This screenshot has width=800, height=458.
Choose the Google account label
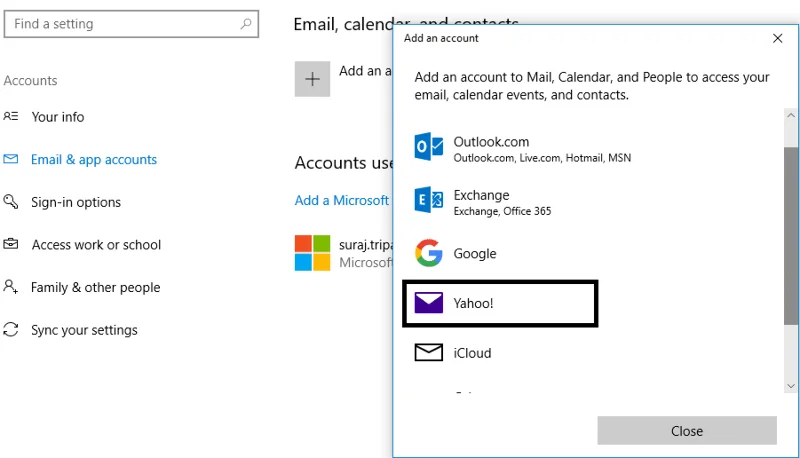click(475, 253)
